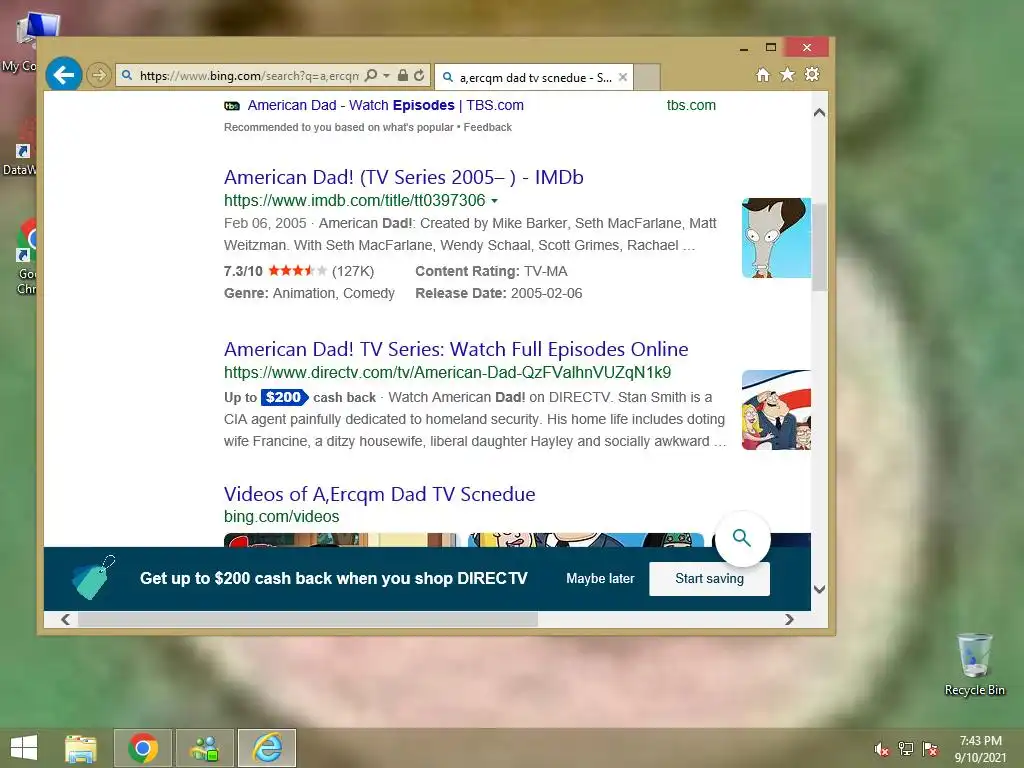Open 'American Dad! TV Series: Watch Full Episodes Online'
This screenshot has width=1024, height=768.
pos(456,349)
